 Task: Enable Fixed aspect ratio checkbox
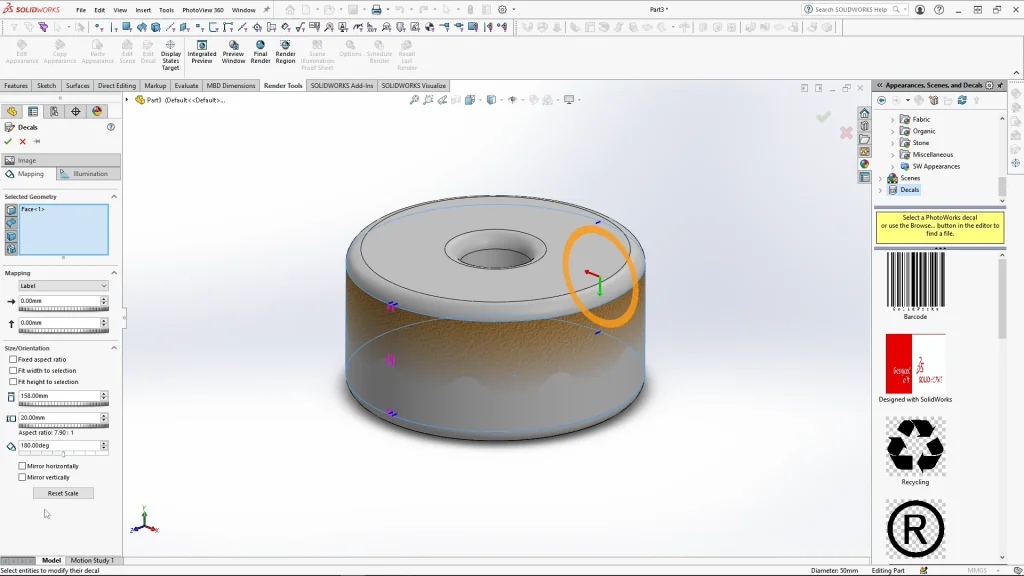[13, 359]
